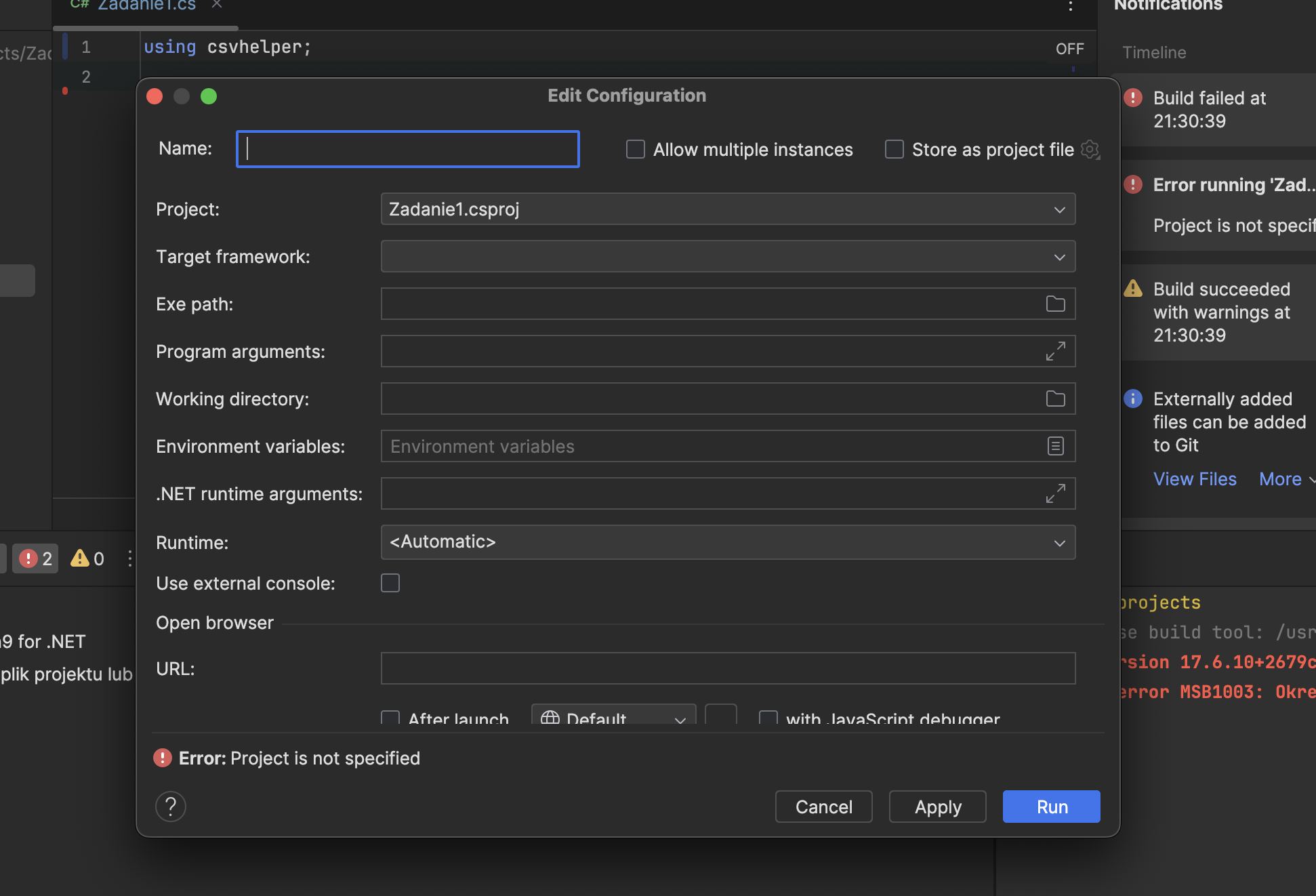Browse Exe path folder icon

click(x=1055, y=304)
